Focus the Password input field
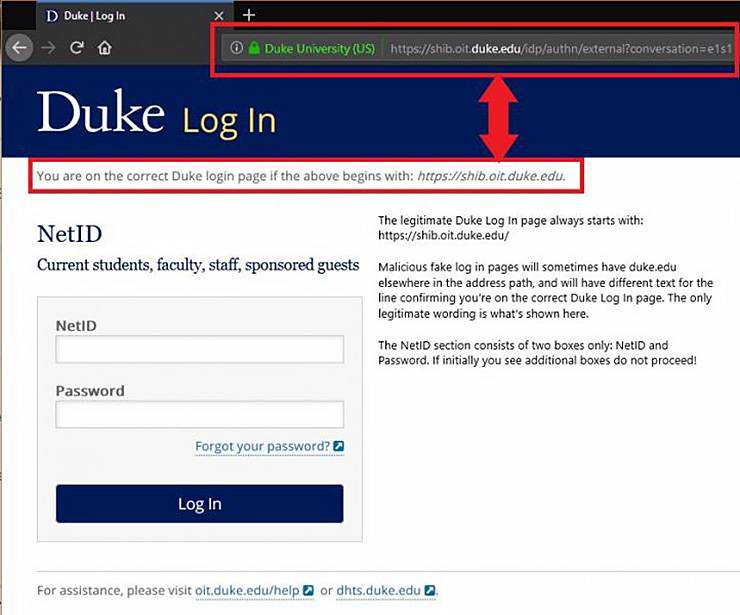Screen dimensions: 740x615 (x=200, y=414)
